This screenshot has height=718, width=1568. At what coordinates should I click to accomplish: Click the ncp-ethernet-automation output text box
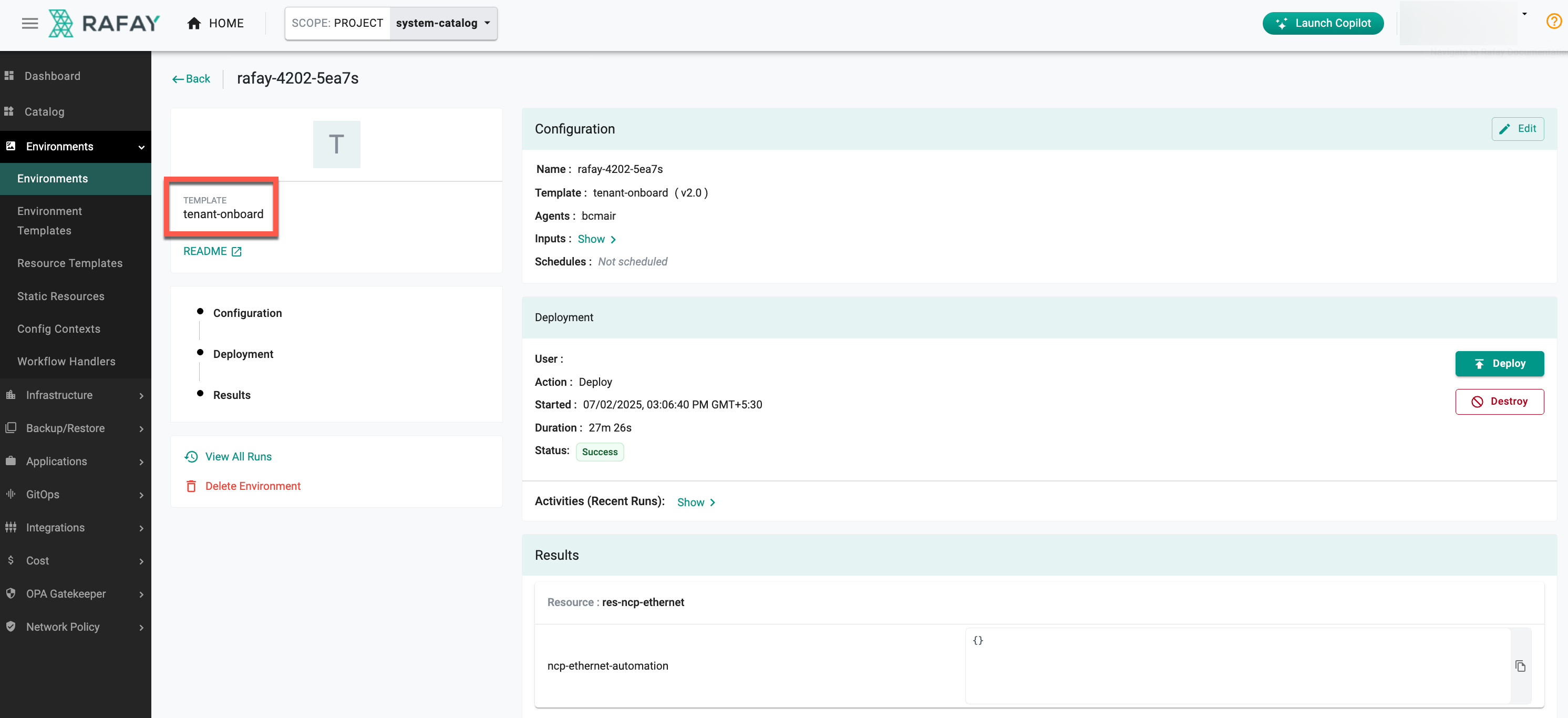(x=1237, y=665)
